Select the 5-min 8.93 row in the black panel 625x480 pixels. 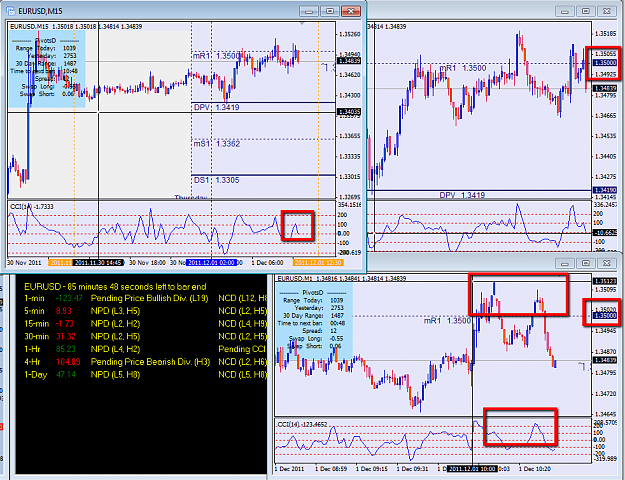click(145, 311)
